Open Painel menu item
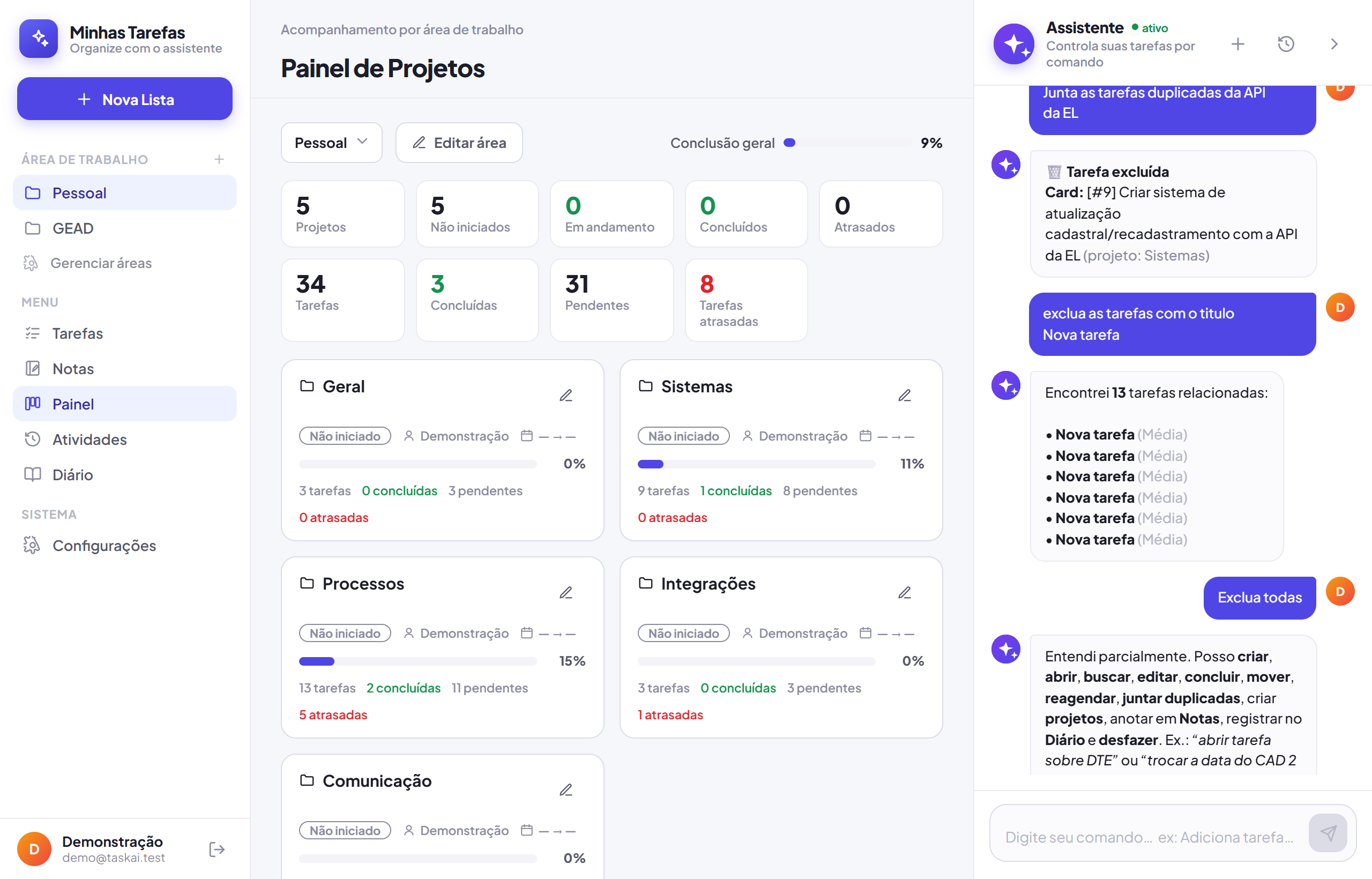This screenshot has width=1372, height=879. coord(124,404)
